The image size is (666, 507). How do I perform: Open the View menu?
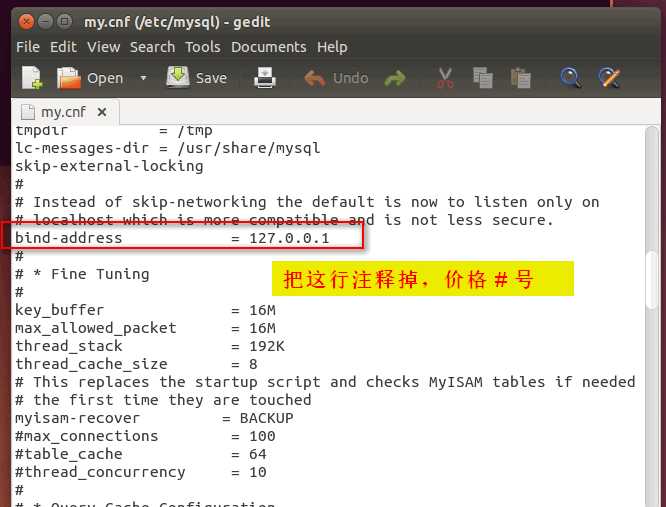tap(104, 47)
